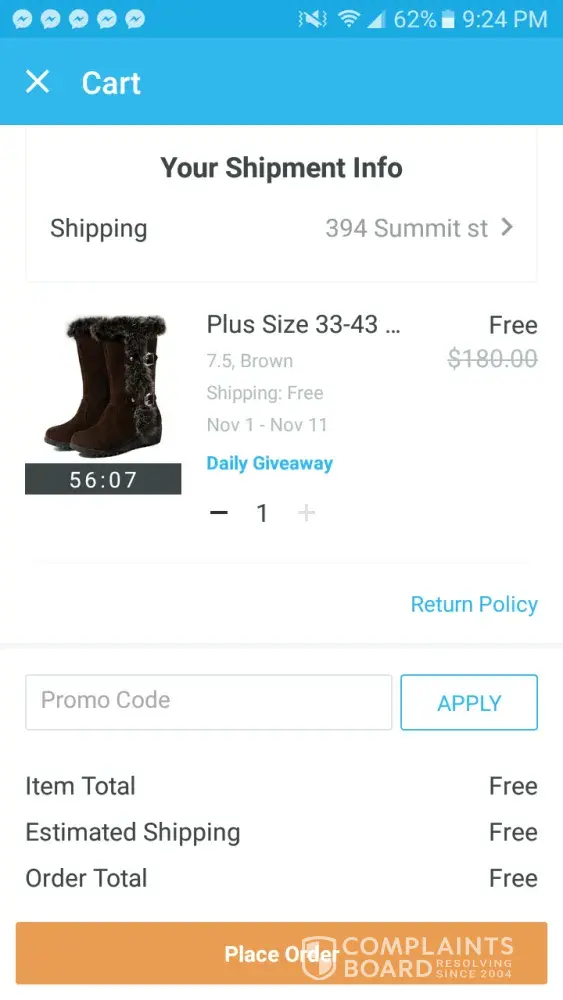Screen dimensions: 563x1000
Task: Tap the Daily Giveaway label
Action: tap(270, 464)
